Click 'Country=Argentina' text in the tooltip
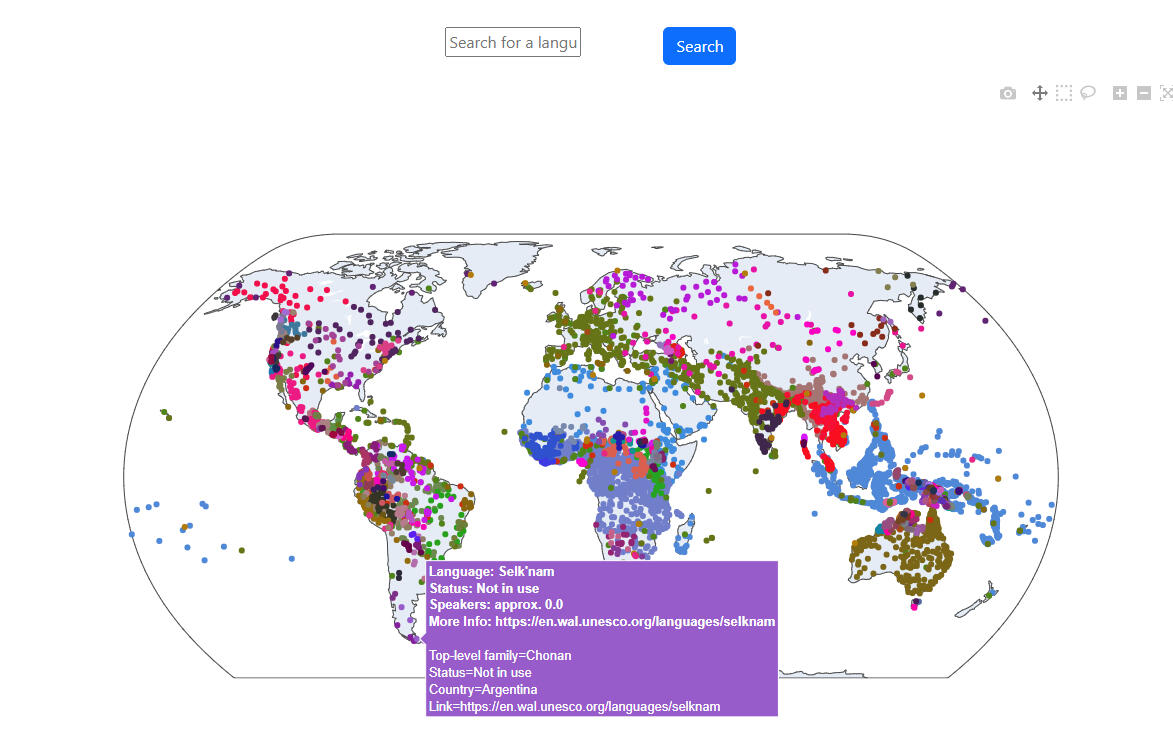 (x=483, y=690)
